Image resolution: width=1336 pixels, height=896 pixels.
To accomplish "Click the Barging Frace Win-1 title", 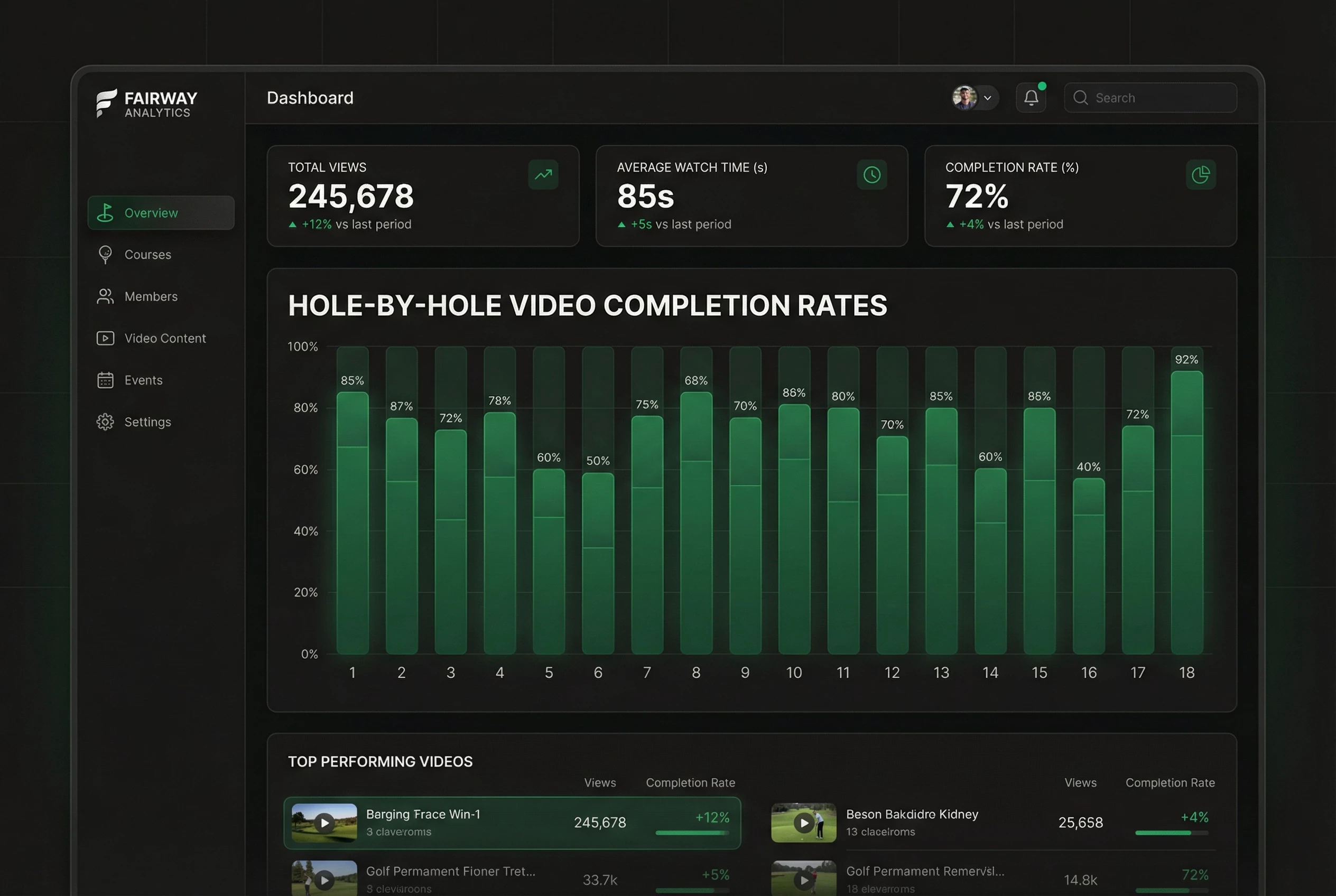I will (x=423, y=814).
